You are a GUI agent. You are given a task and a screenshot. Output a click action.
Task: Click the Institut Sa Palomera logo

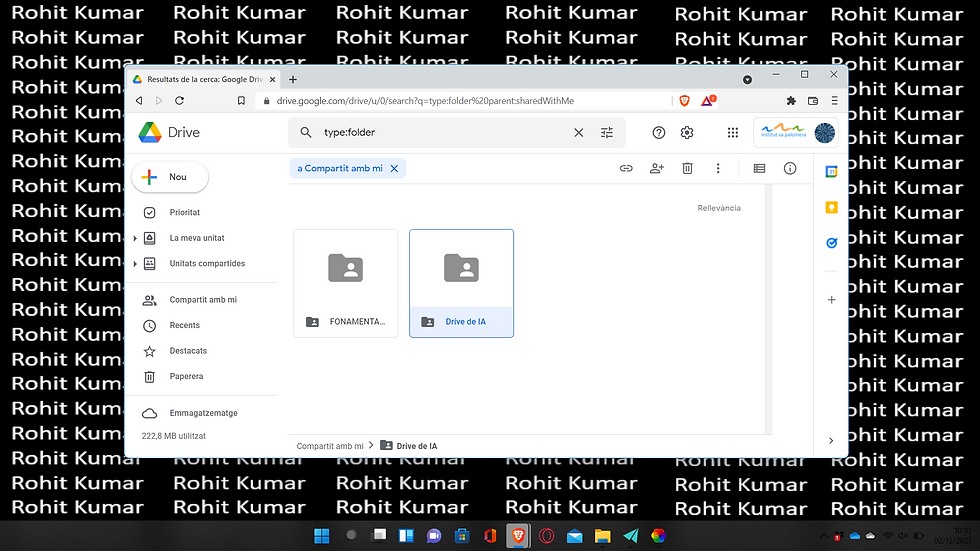tap(784, 132)
